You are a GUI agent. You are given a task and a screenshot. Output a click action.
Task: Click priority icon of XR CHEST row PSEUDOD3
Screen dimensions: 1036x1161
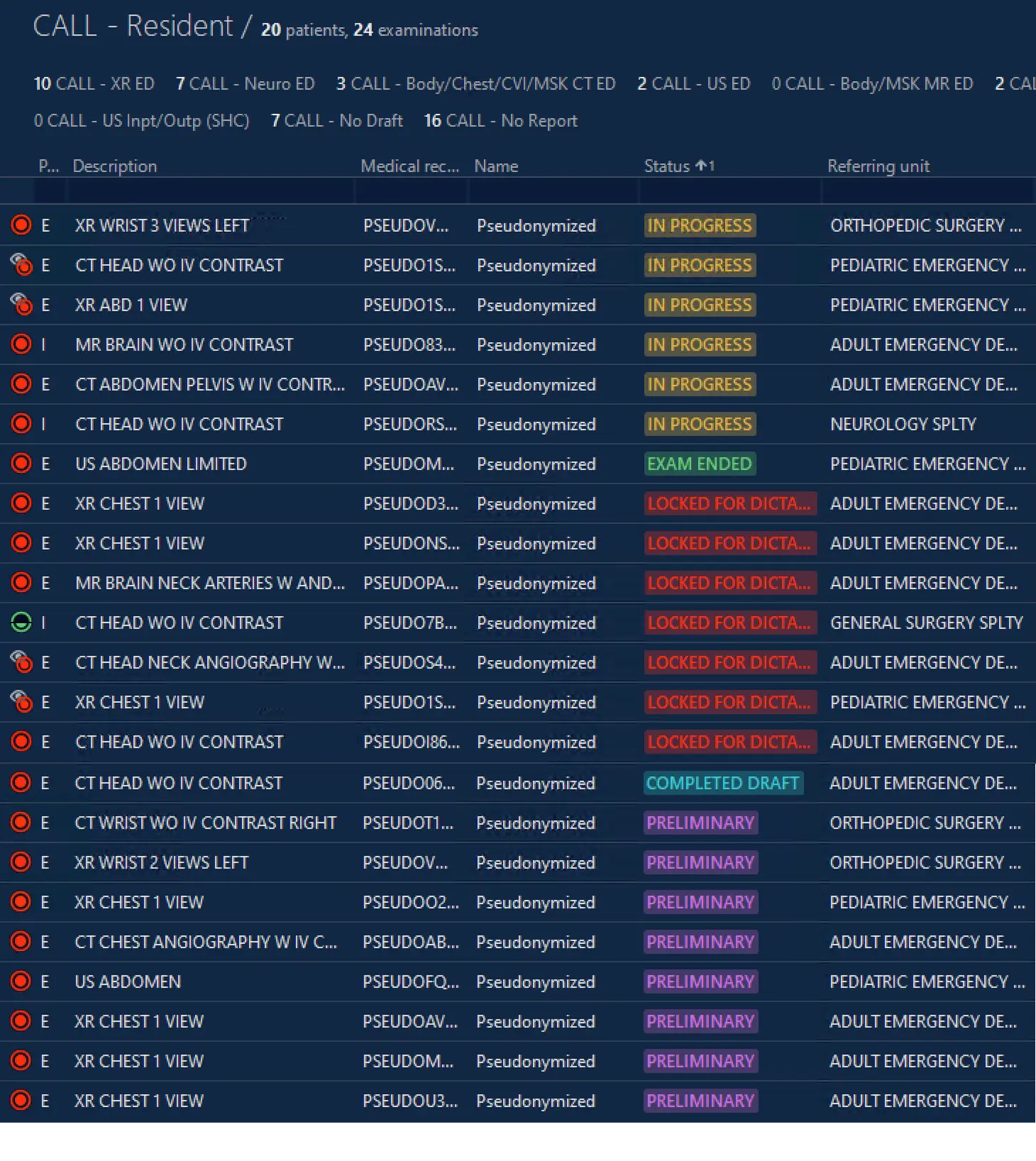21,504
